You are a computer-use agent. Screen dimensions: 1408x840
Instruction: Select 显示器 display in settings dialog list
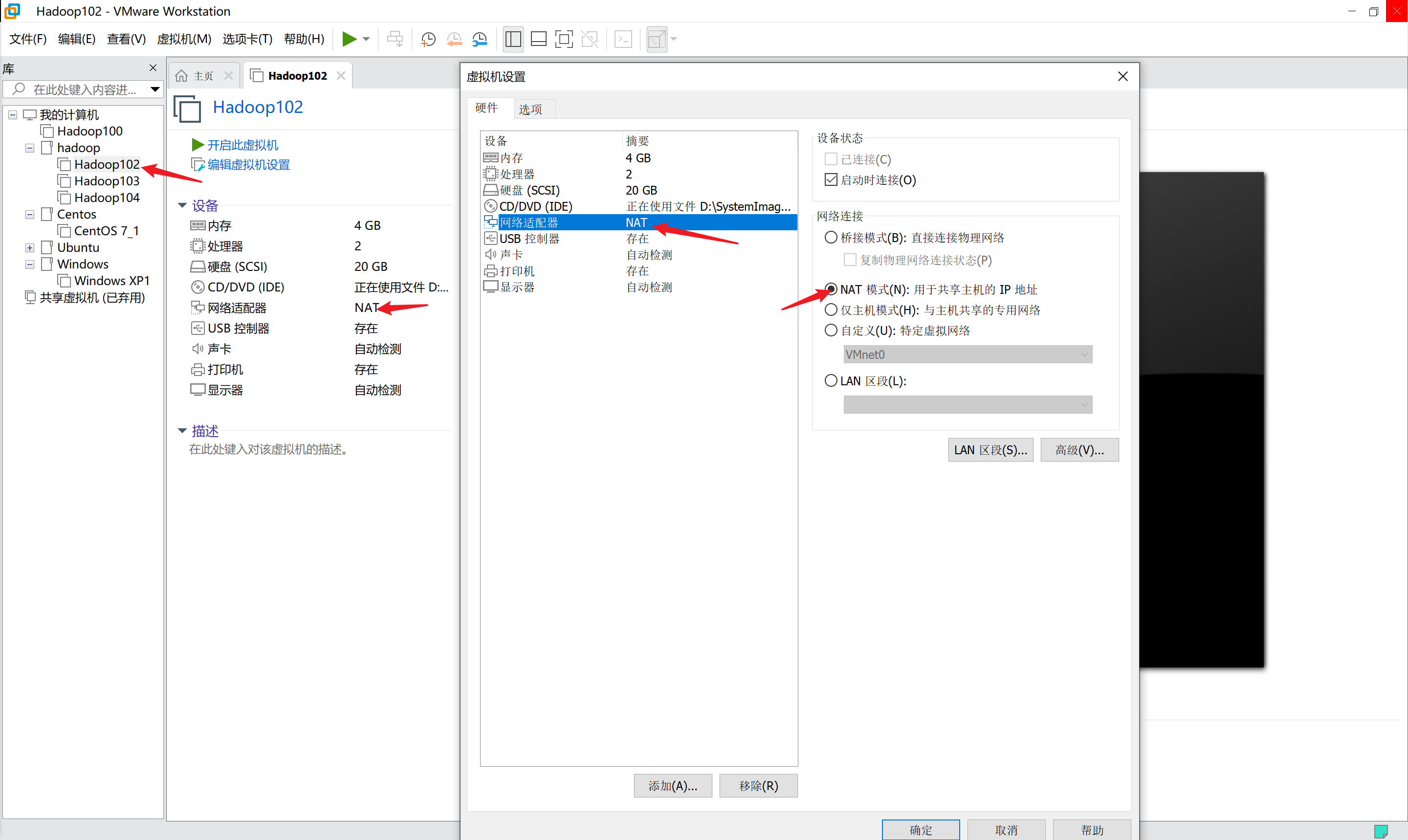pos(638,287)
